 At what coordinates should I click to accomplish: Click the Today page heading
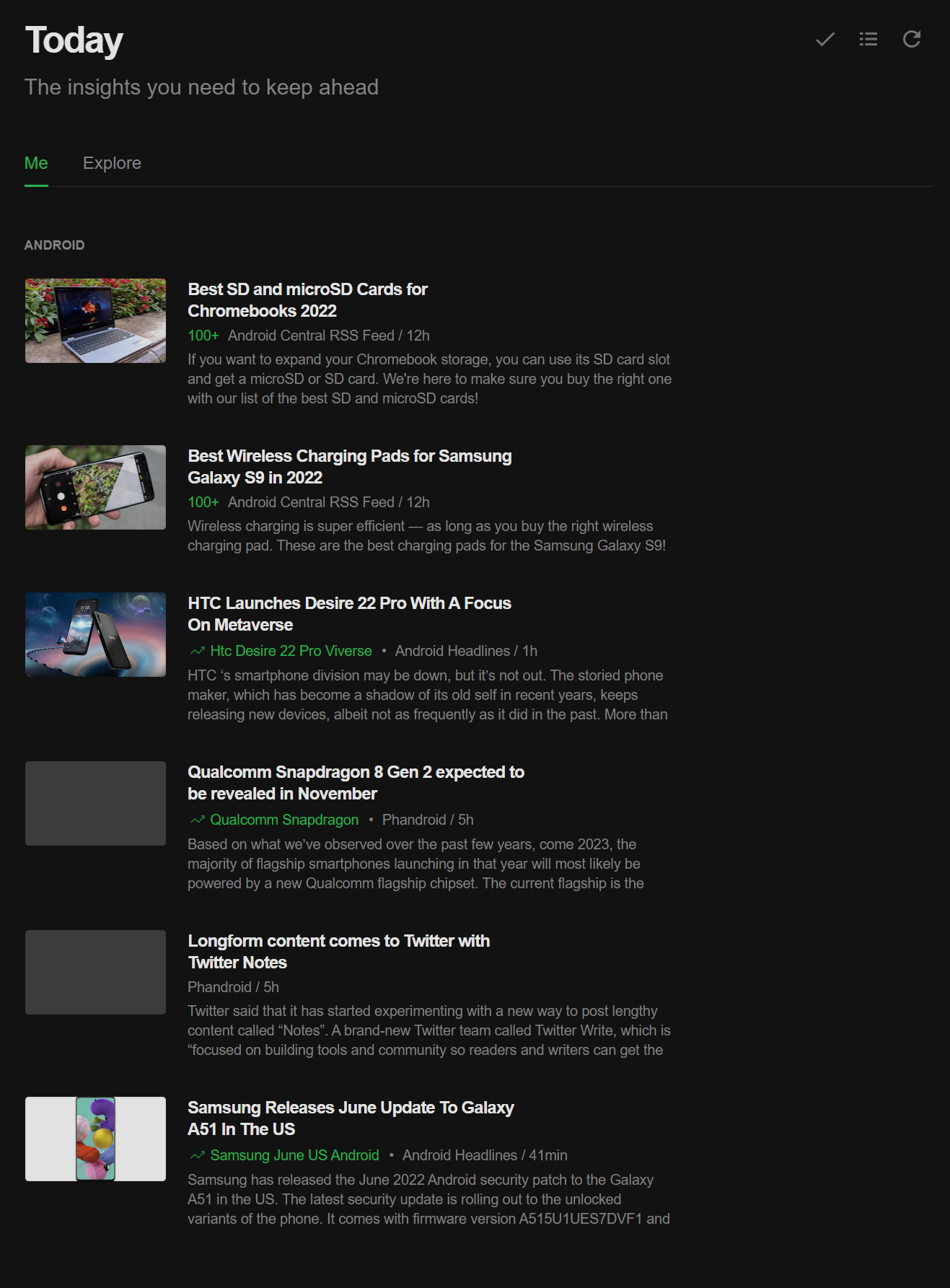[x=74, y=40]
